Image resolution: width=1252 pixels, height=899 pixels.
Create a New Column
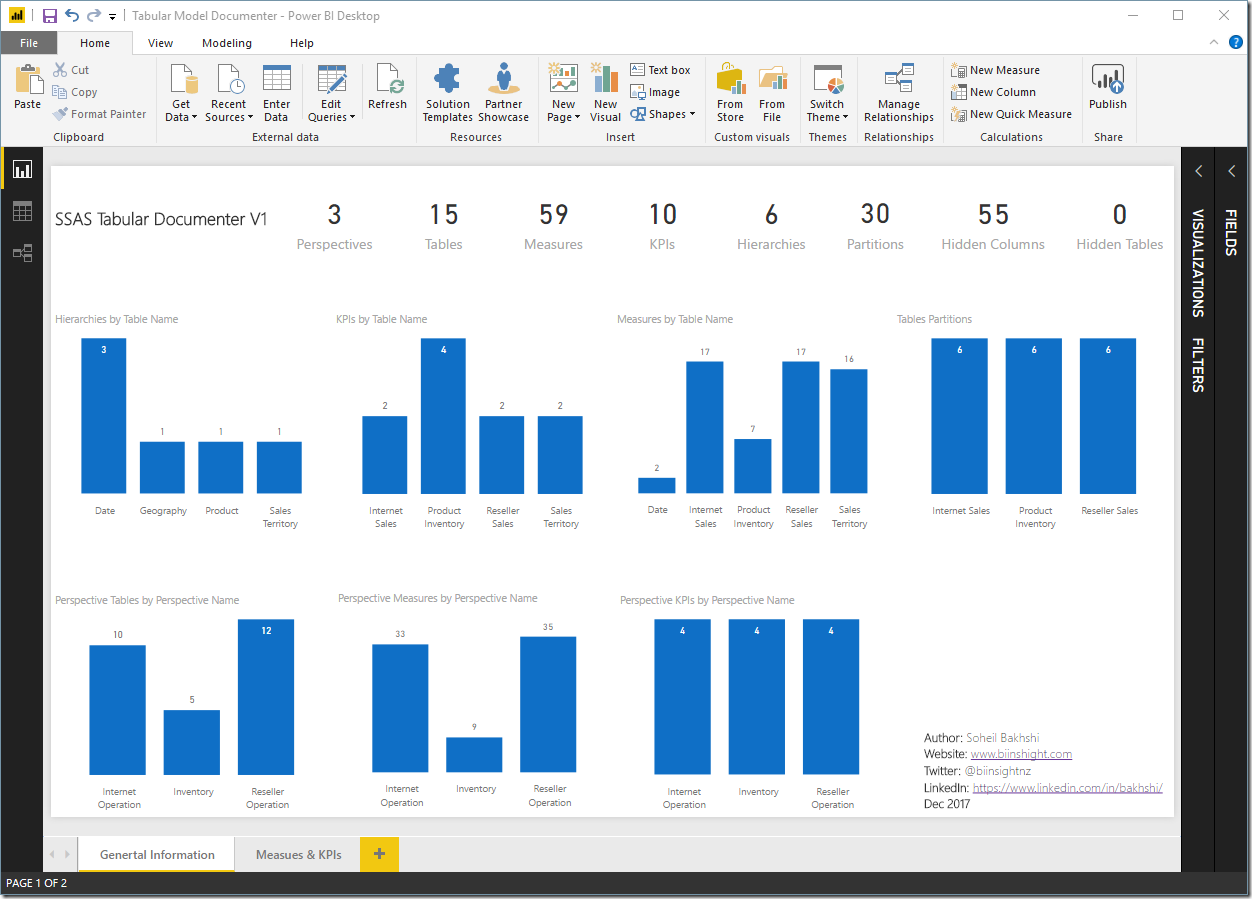tap(993, 92)
